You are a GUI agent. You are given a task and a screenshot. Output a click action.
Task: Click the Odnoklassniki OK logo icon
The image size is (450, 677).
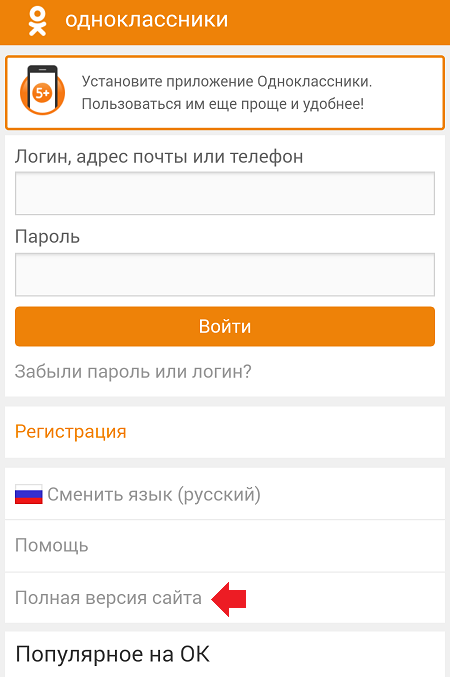37,22
